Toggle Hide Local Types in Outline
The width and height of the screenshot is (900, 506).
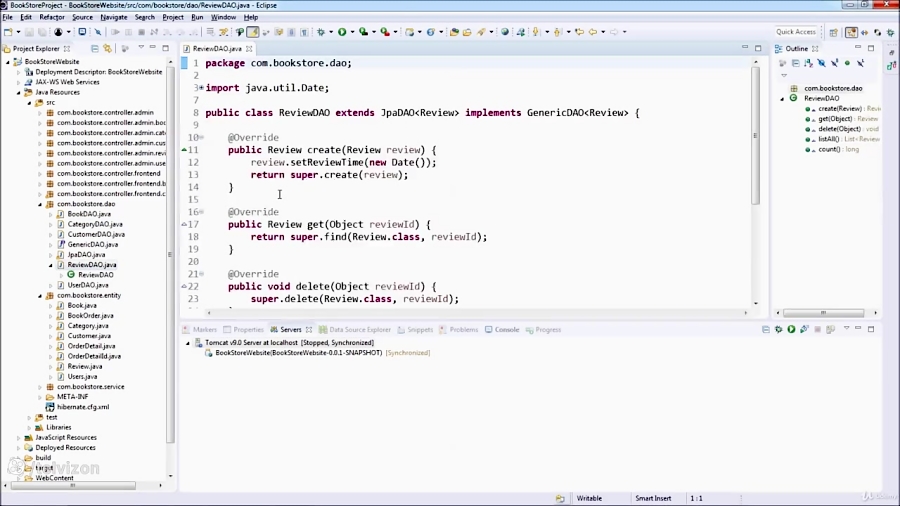coord(860,63)
